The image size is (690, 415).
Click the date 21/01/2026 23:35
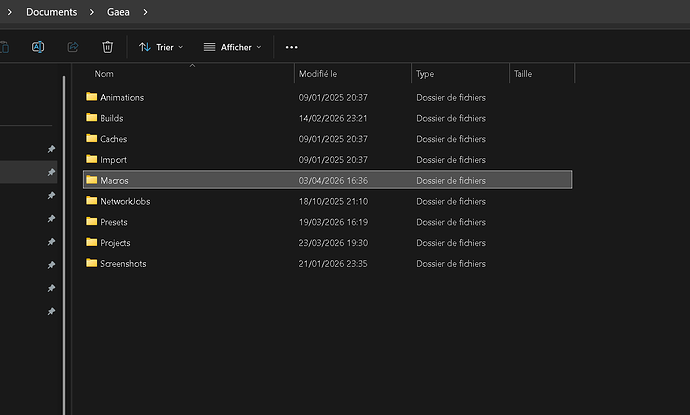333,264
